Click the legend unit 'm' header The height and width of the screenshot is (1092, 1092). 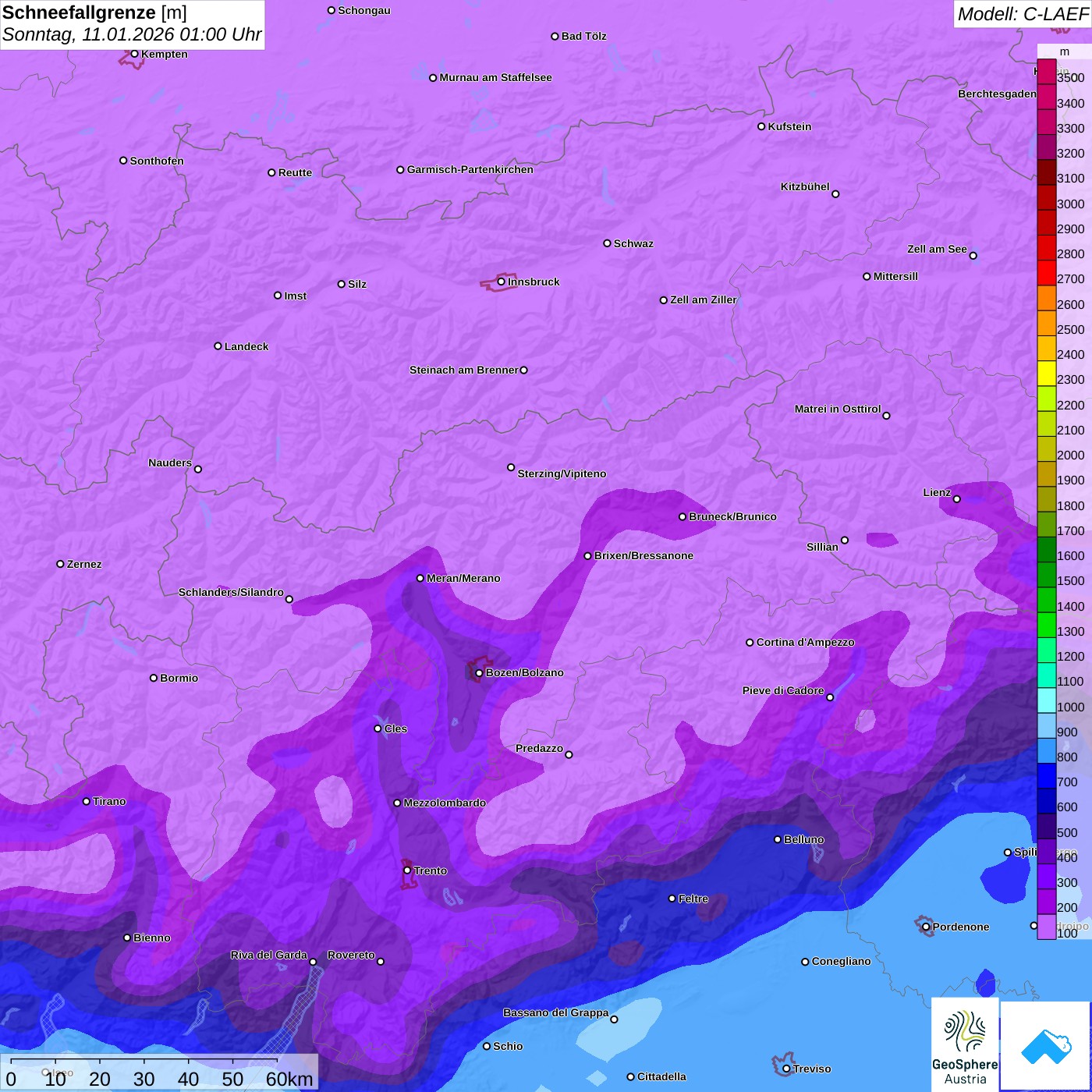pos(1064,51)
